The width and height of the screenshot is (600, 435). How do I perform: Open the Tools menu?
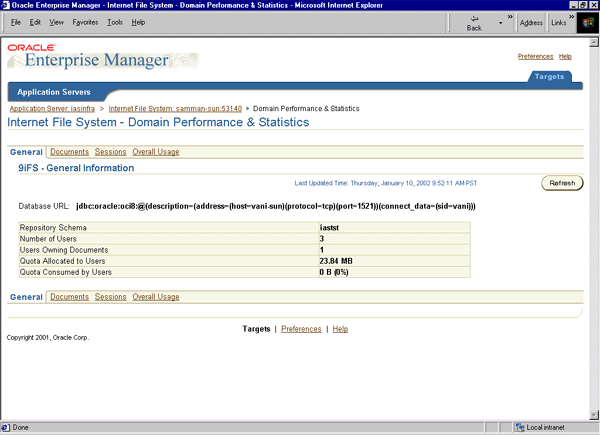115,23
